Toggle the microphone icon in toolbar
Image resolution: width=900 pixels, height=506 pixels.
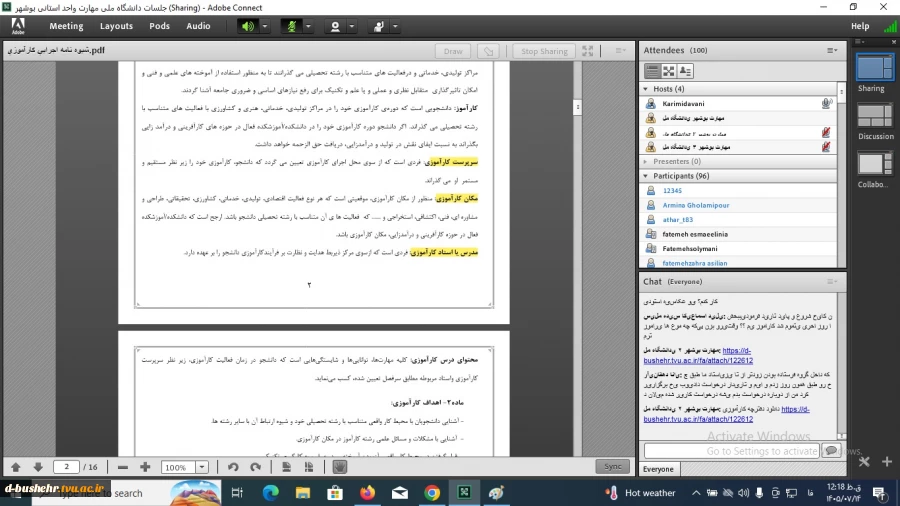pyautogui.click(x=291, y=26)
